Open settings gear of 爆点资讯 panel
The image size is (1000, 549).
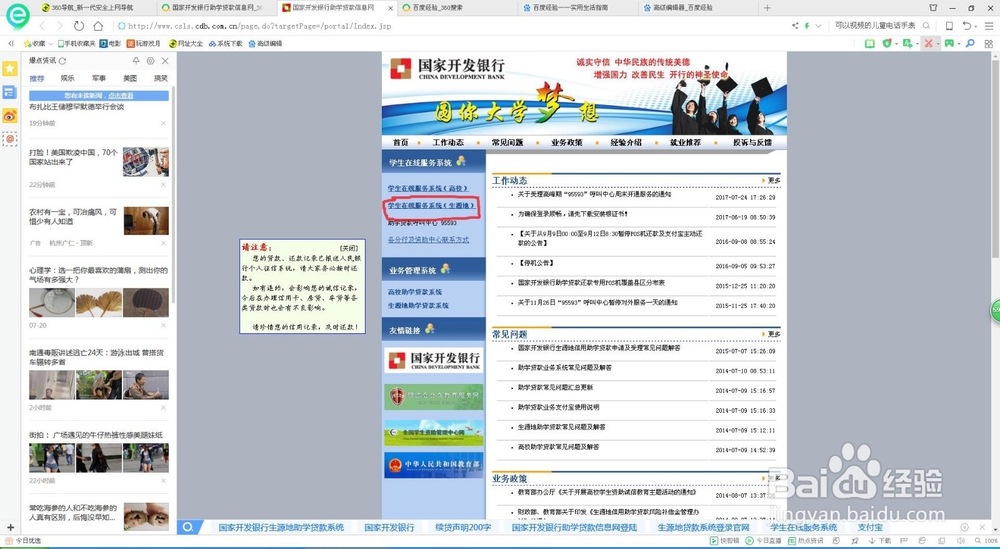pos(151,61)
